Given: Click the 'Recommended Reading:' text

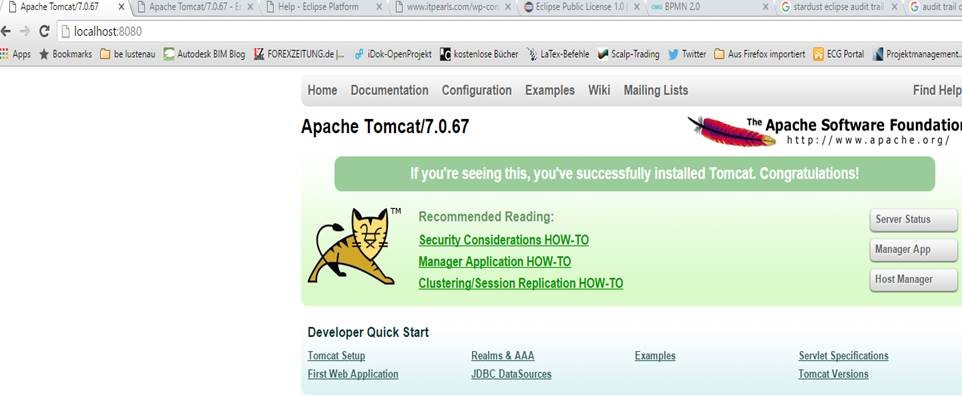Looking at the screenshot, I should (487, 217).
